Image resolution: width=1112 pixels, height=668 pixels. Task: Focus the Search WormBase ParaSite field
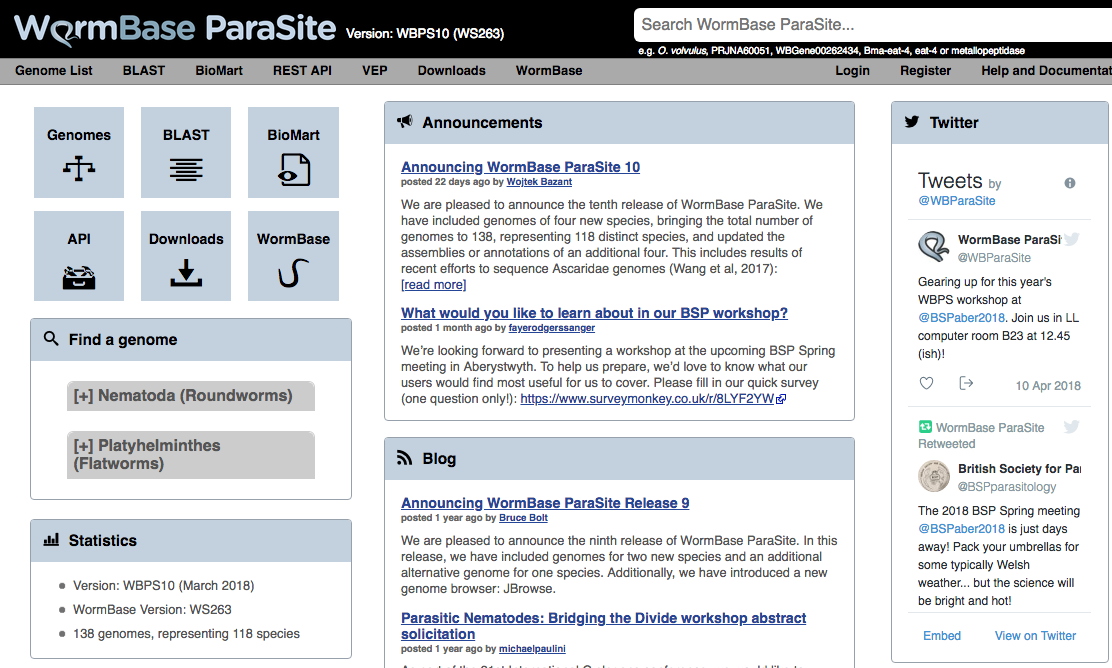point(870,24)
